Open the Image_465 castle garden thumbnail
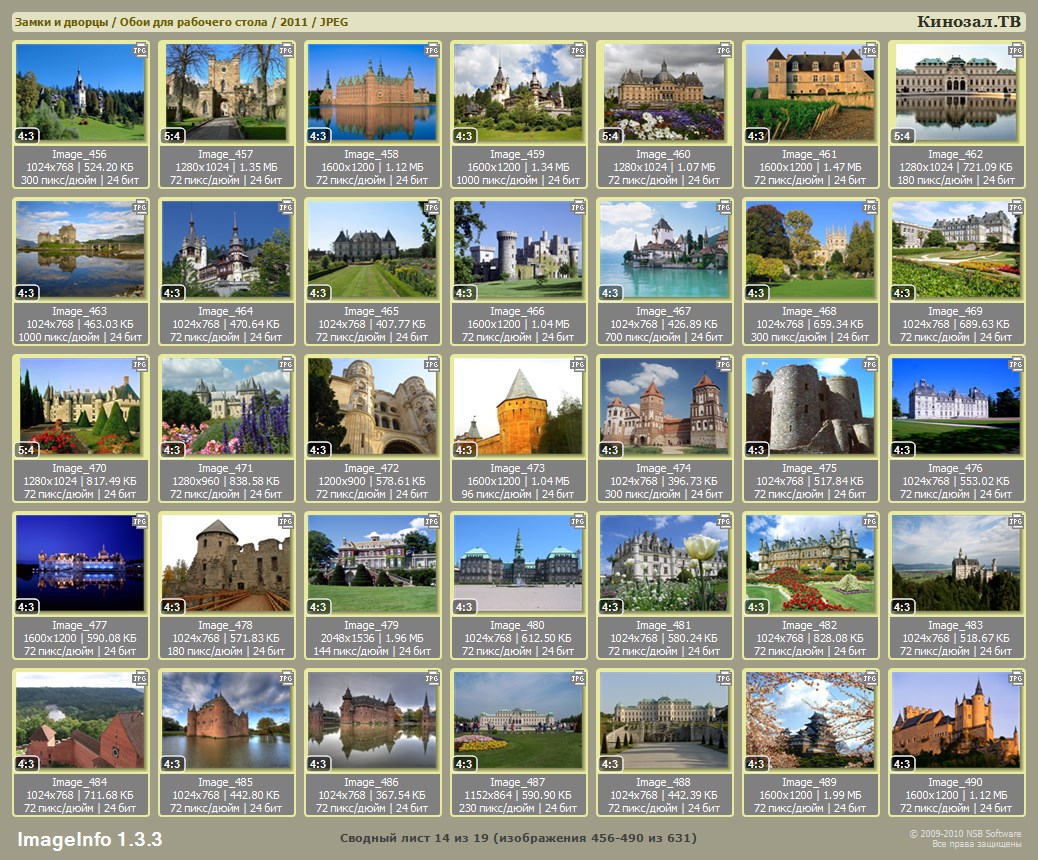Viewport: 1038px width, 860px height. pyautogui.click(x=372, y=250)
